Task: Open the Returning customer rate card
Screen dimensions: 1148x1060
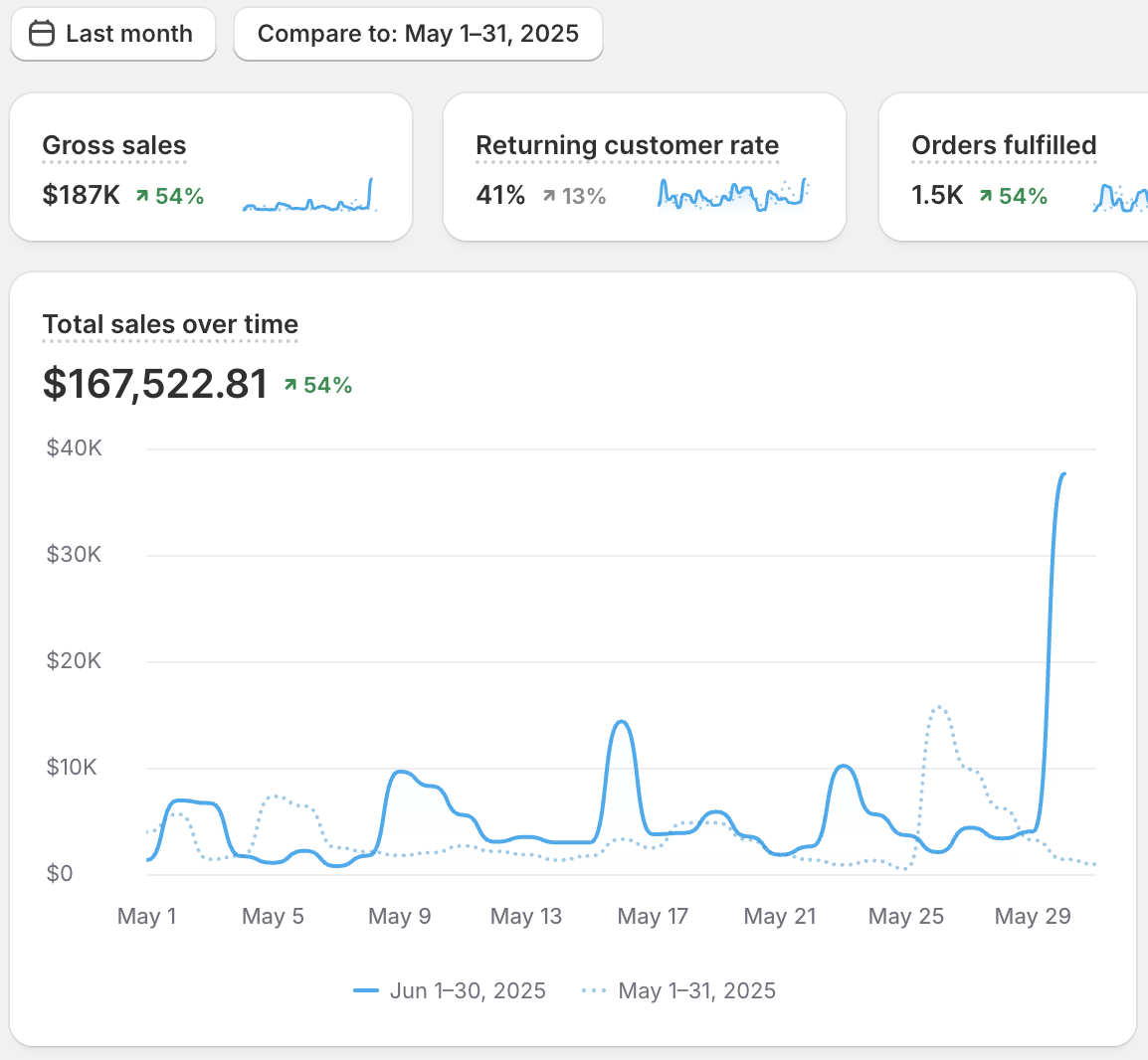Action: [645, 167]
